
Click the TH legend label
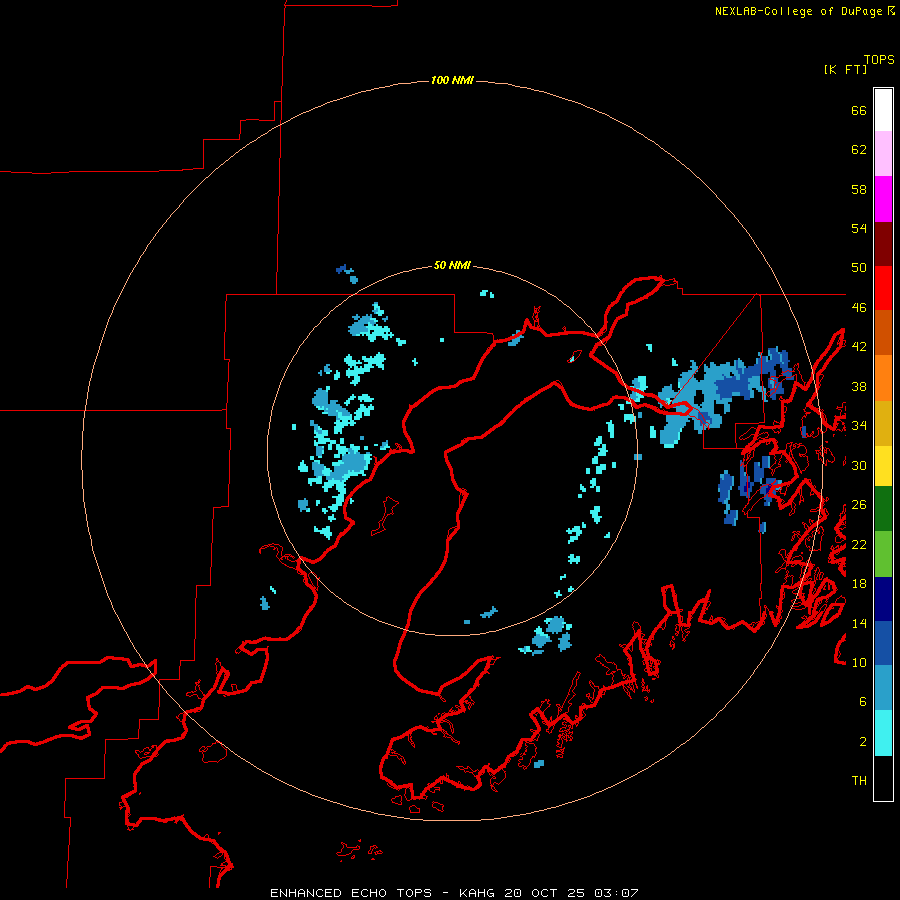859,781
